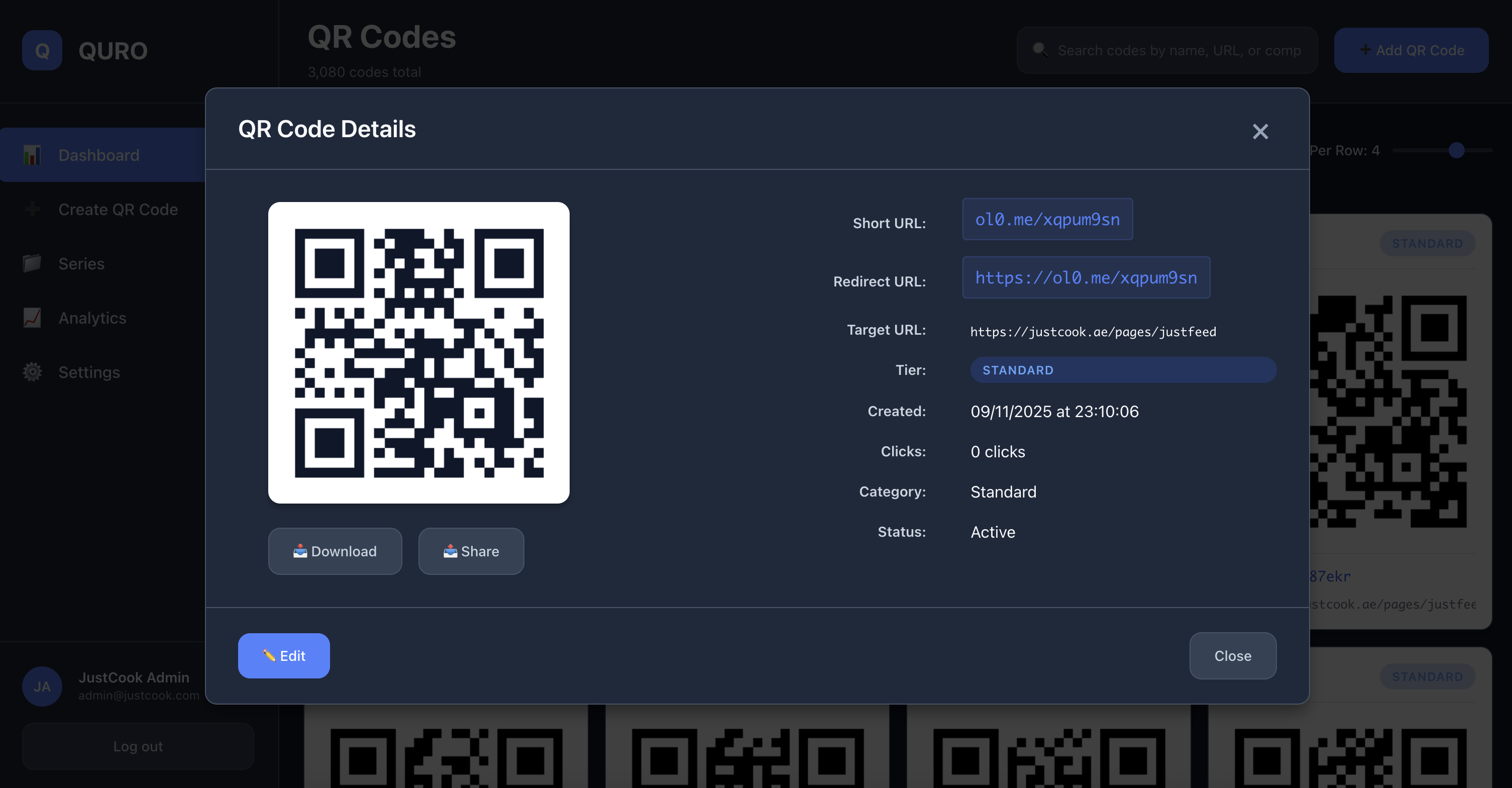Click the Analytics line-chart icon

click(x=32, y=318)
